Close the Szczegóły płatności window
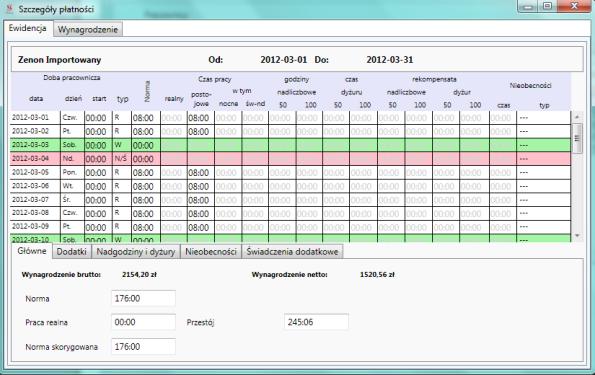Image resolution: width=595 pixels, height=375 pixels. pyautogui.click(x=575, y=6)
